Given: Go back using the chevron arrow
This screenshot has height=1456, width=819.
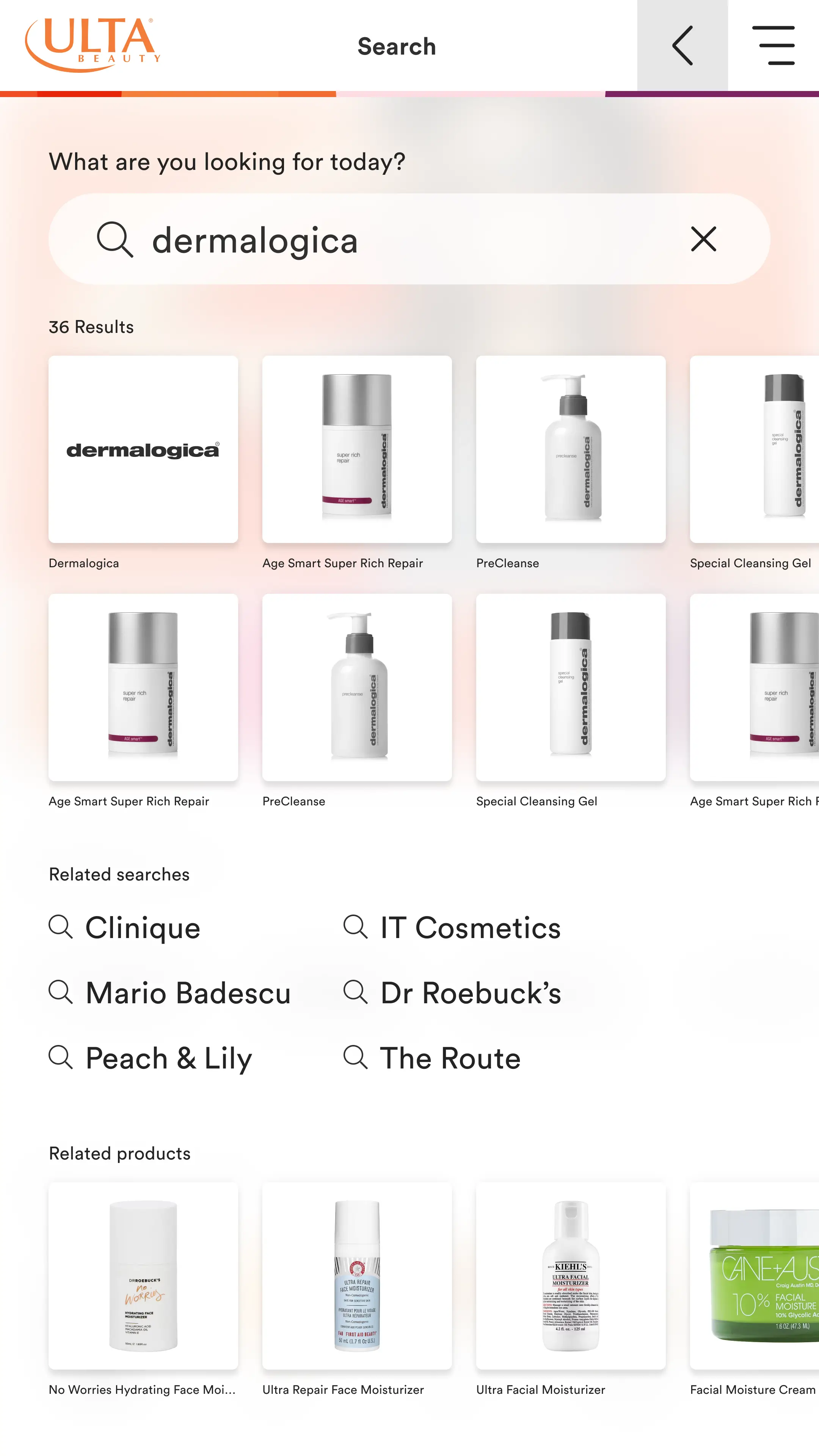Looking at the screenshot, I should pyautogui.click(x=682, y=45).
